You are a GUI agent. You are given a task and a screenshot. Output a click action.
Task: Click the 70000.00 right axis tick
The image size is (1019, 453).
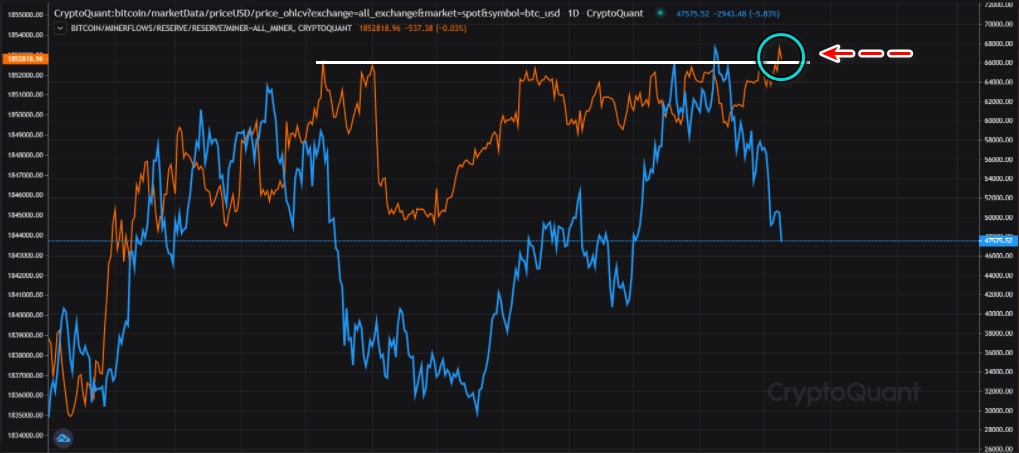pos(998,24)
